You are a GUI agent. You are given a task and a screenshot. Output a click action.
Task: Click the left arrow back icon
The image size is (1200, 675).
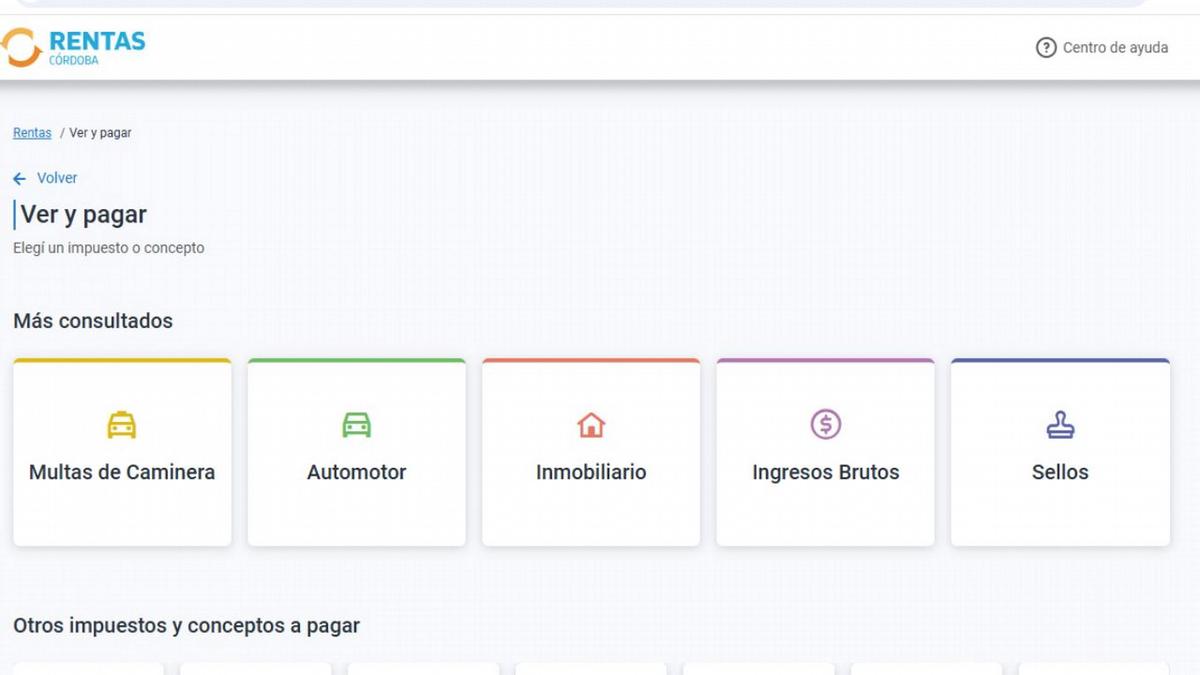19,178
